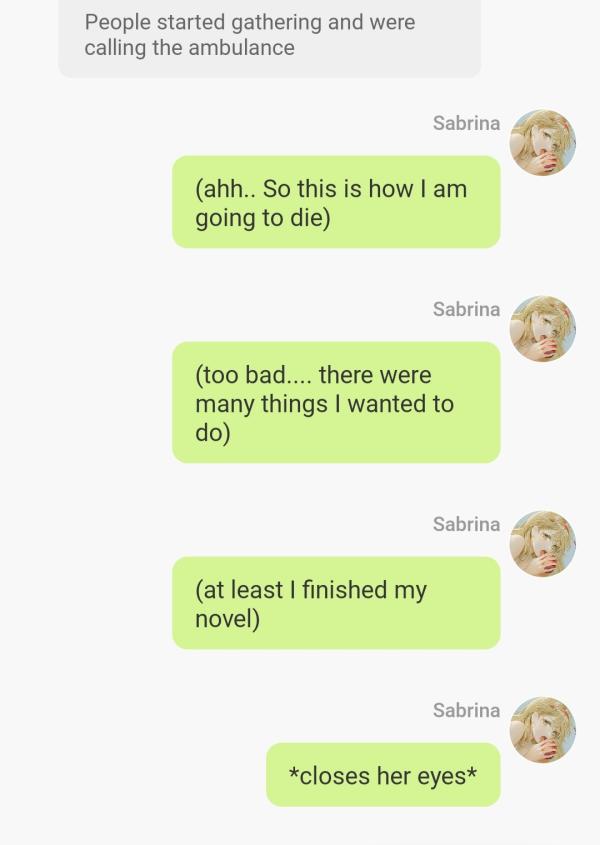Click the Sabrina name above the 'too bad' bubble
This screenshot has height=845, width=600.
coord(466,309)
